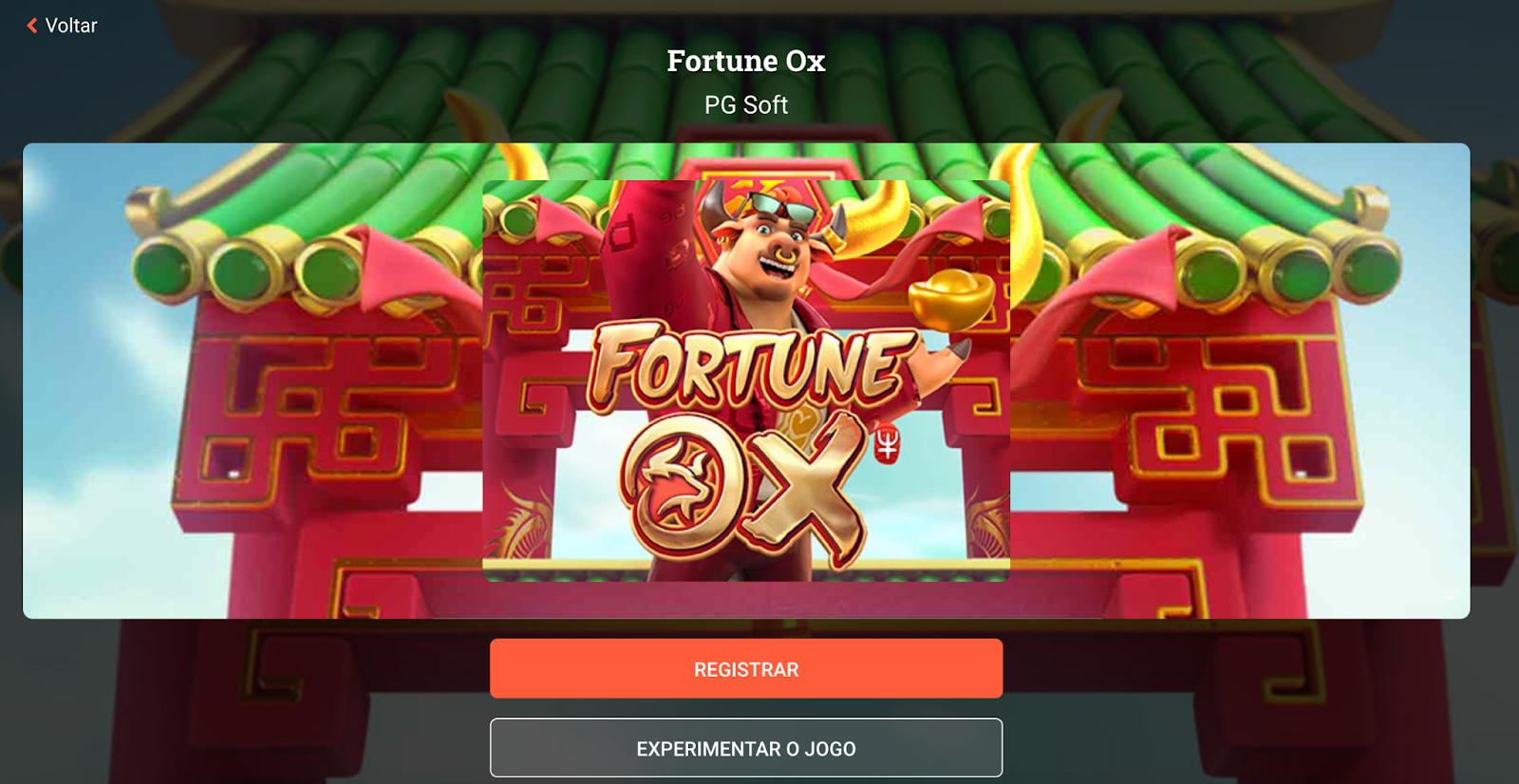Go back via the Voltar link
The width and height of the screenshot is (1519, 784).
pyautogui.click(x=63, y=26)
